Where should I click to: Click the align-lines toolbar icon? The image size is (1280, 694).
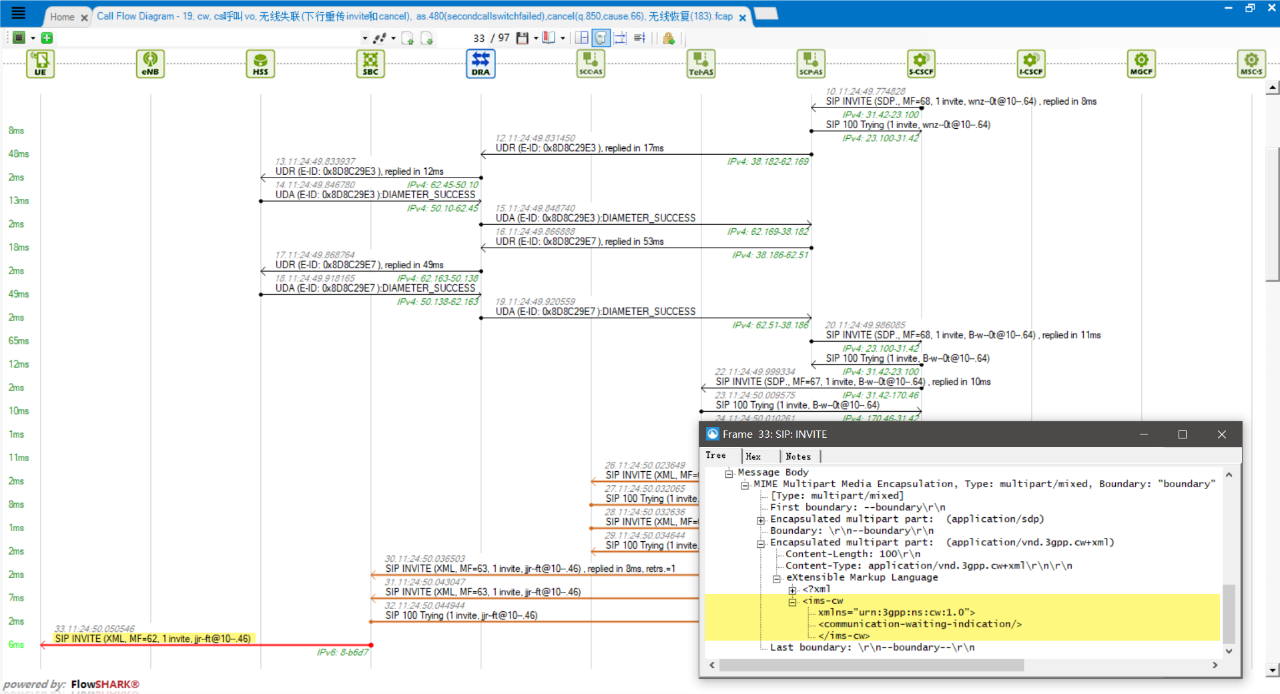pyautogui.click(x=640, y=38)
